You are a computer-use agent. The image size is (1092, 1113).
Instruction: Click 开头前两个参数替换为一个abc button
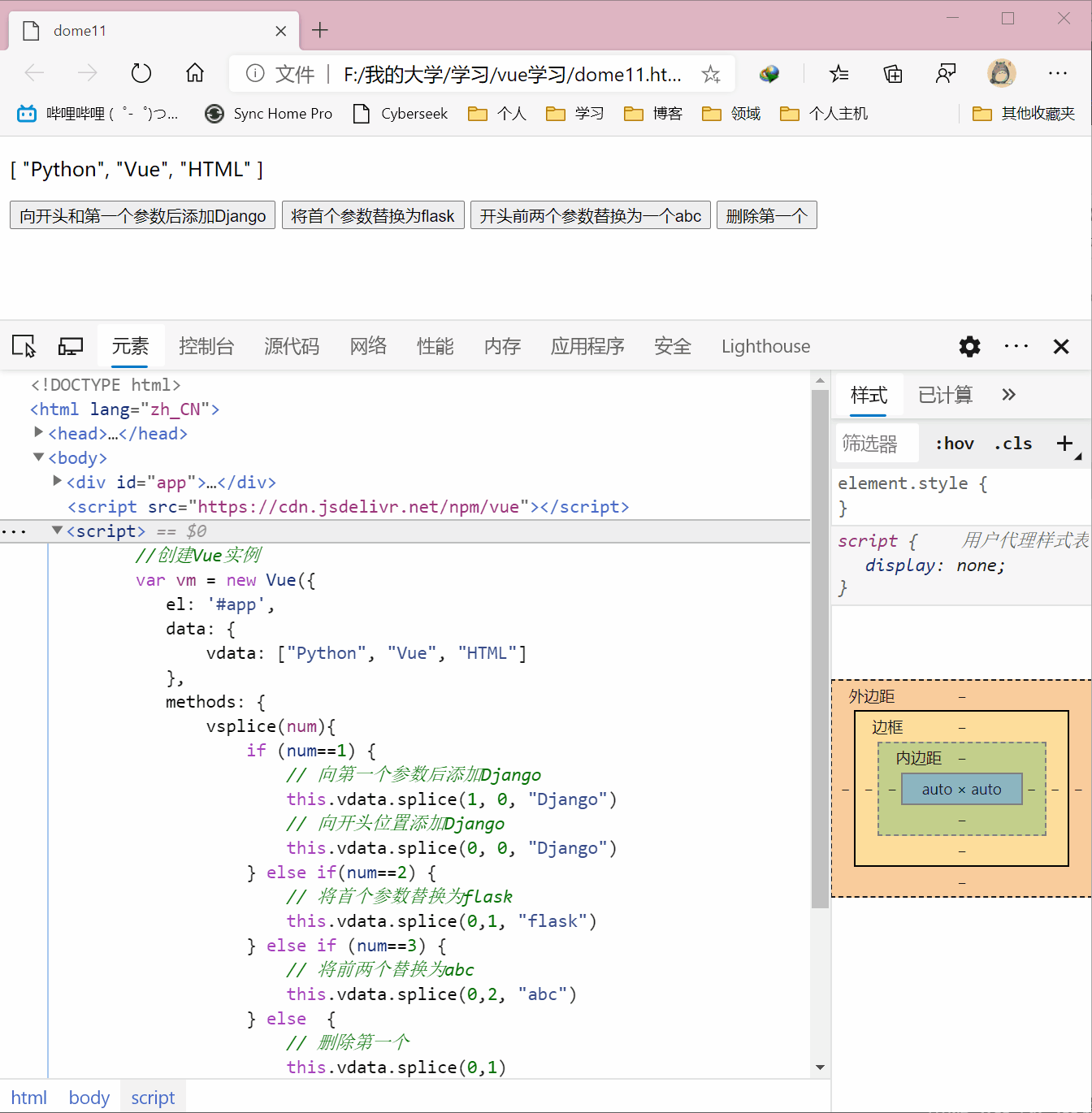[591, 215]
